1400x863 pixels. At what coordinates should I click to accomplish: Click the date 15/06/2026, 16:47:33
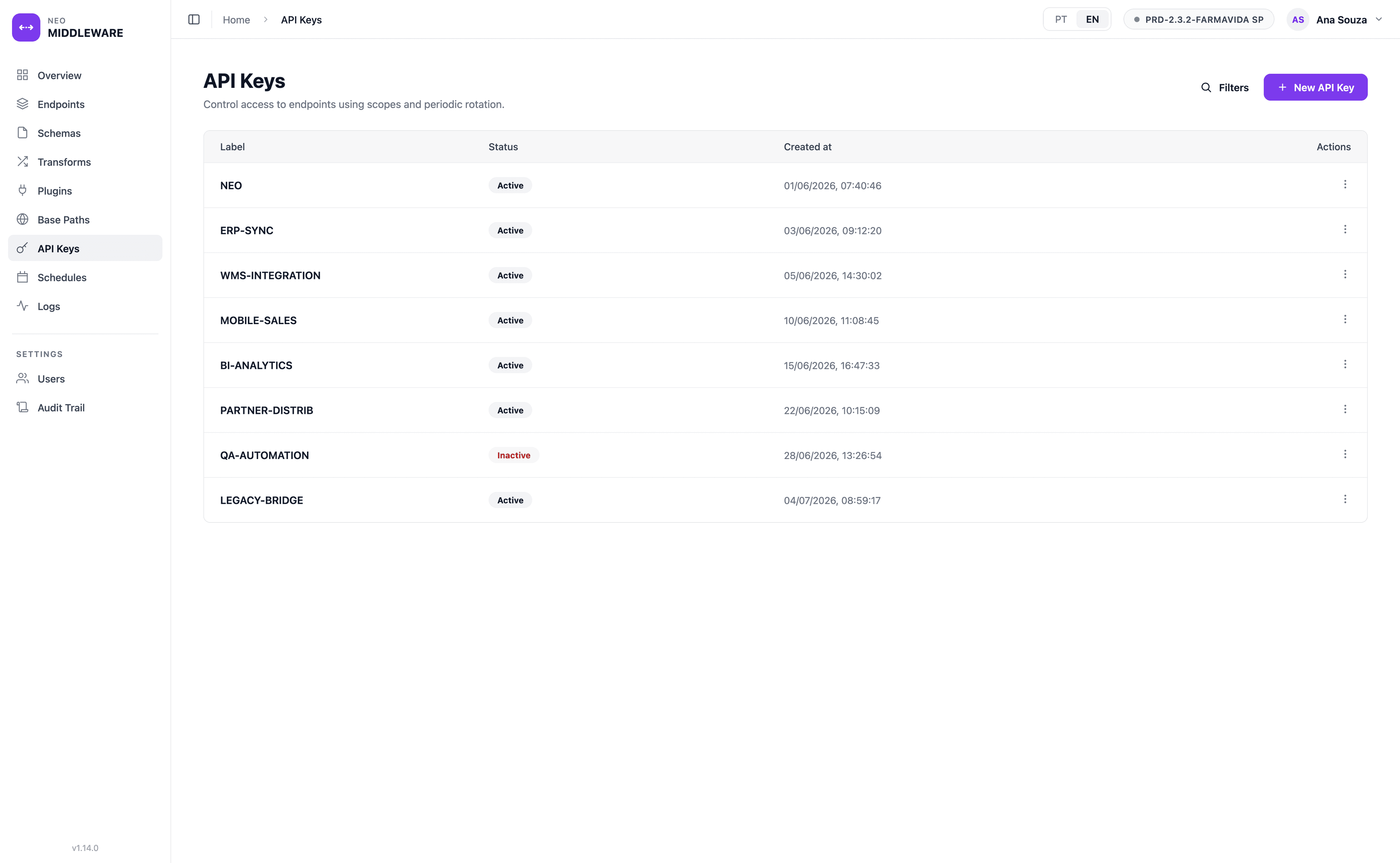[832, 365]
